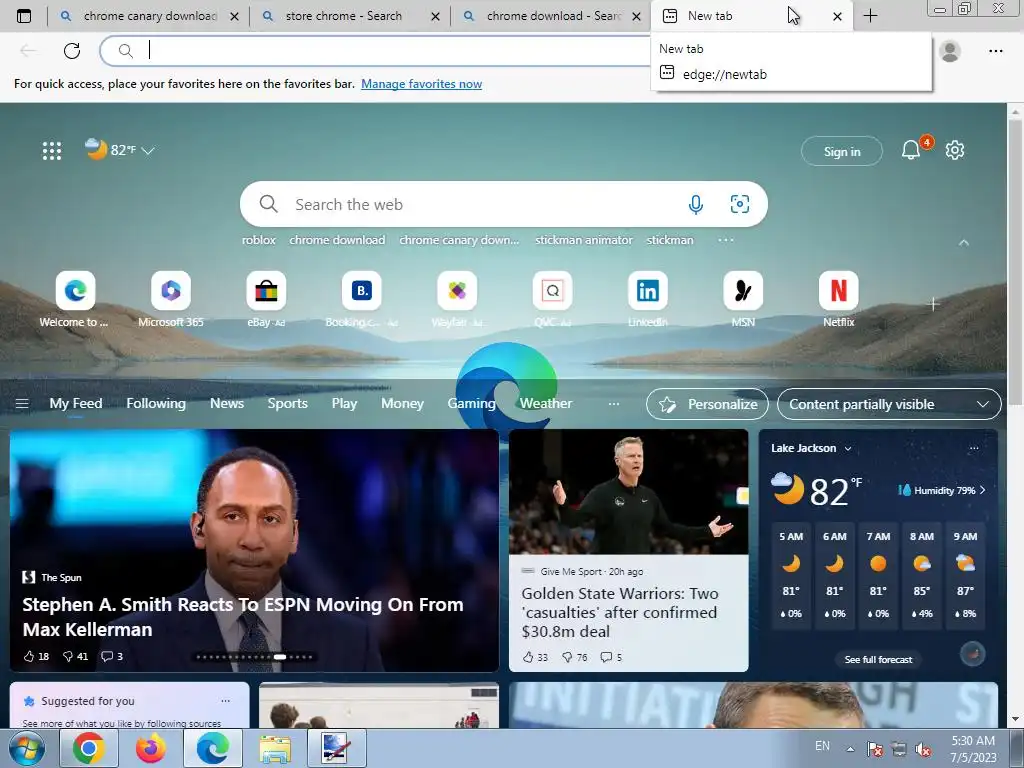Open File Explorer from taskbar

click(275, 748)
